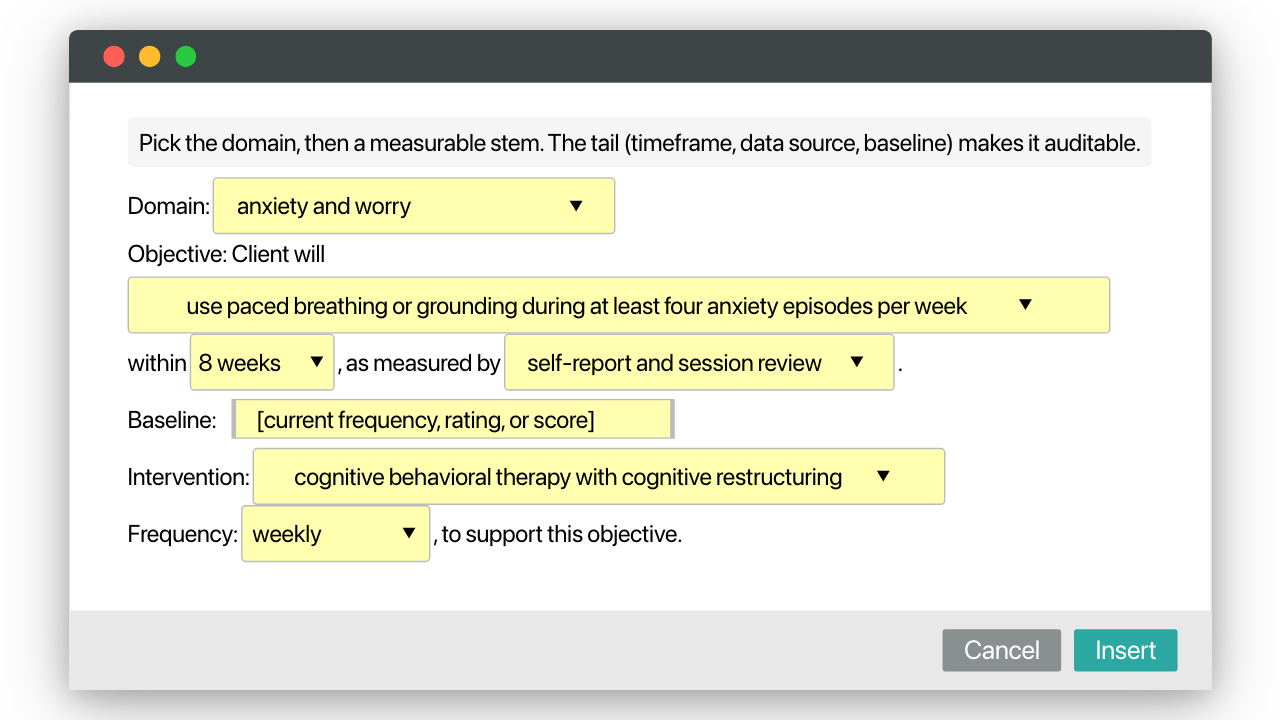Minimize the window using the yellow button
The height and width of the screenshot is (720, 1280).
tap(149, 57)
